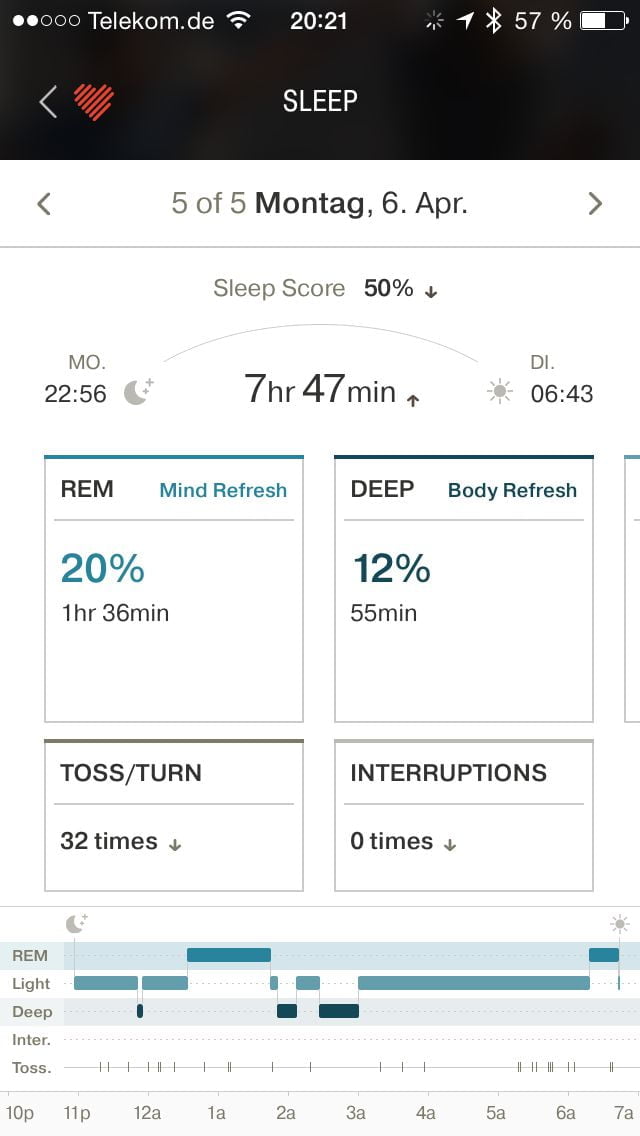Tap the bedtime moon icon near 22:56

pyautogui.click(x=138, y=392)
